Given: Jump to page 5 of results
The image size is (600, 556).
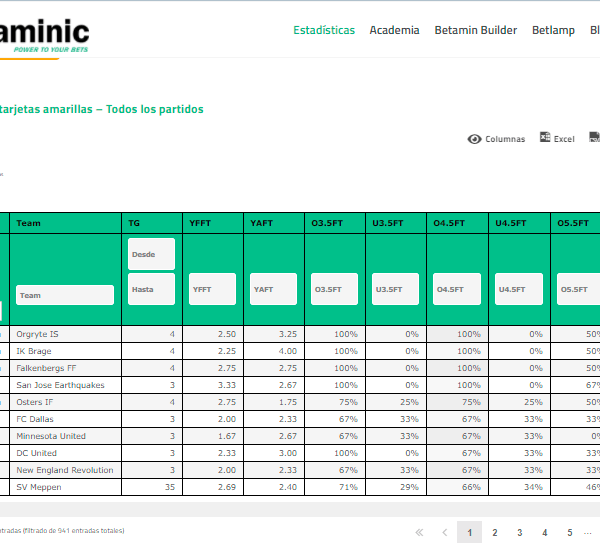Looking at the screenshot, I should click(570, 533).
